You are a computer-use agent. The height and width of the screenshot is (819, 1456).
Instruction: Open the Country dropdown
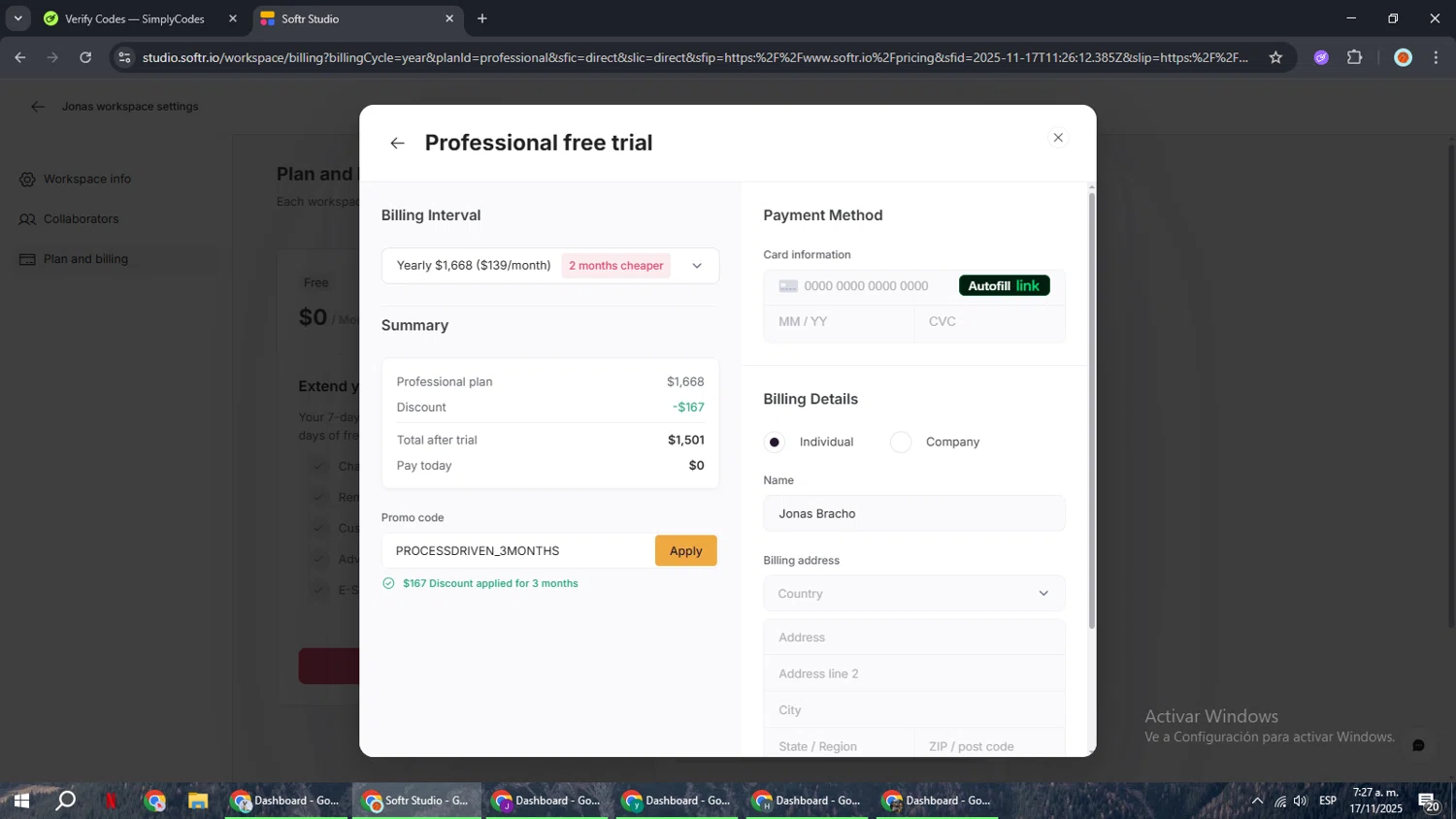pyautogui.click(x=914, y=594)
